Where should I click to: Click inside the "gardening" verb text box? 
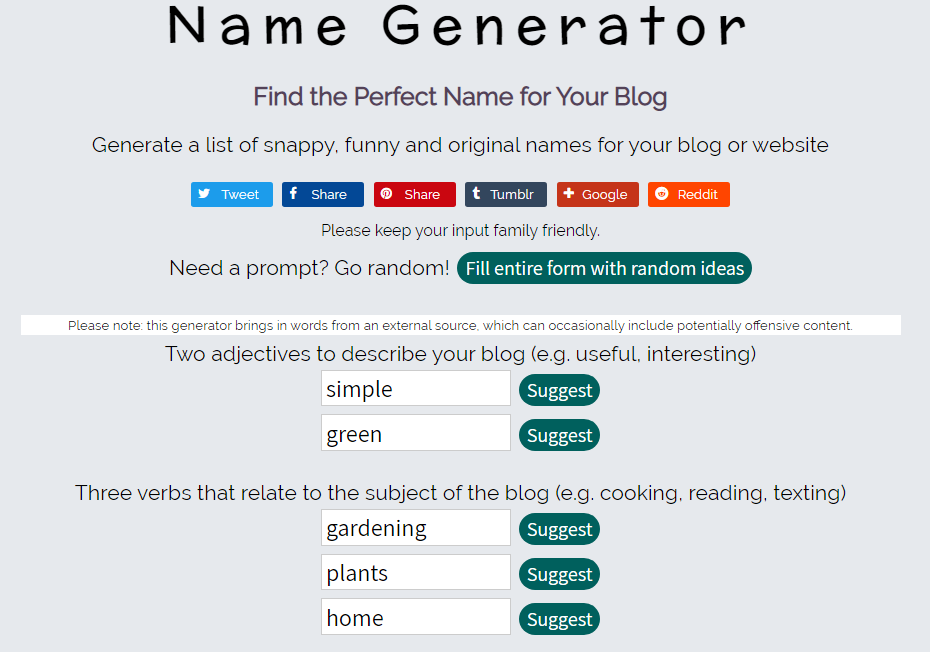coord(415,528)
